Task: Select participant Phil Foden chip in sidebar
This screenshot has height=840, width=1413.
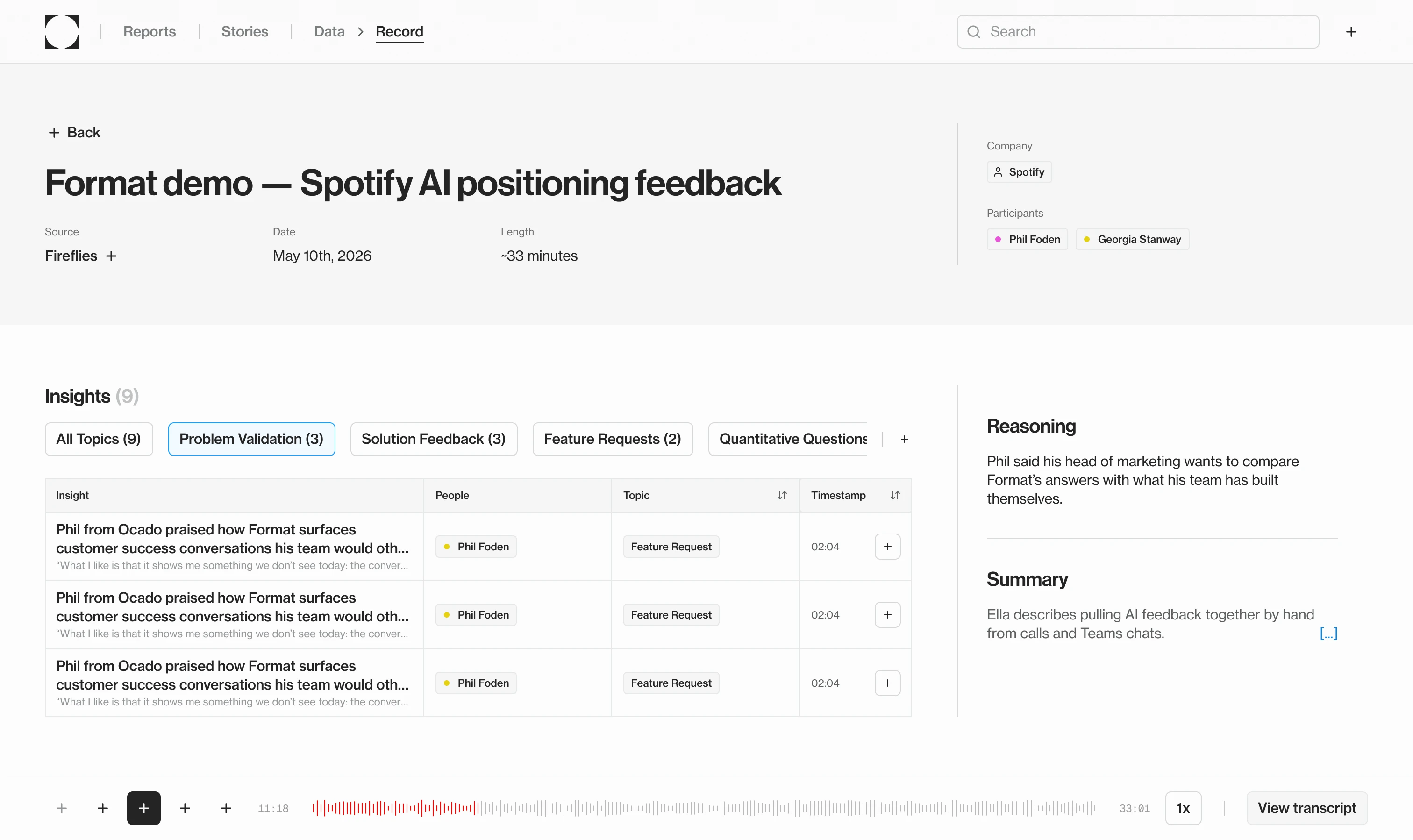Action: pyautogui.click(x=1027, y=240)
